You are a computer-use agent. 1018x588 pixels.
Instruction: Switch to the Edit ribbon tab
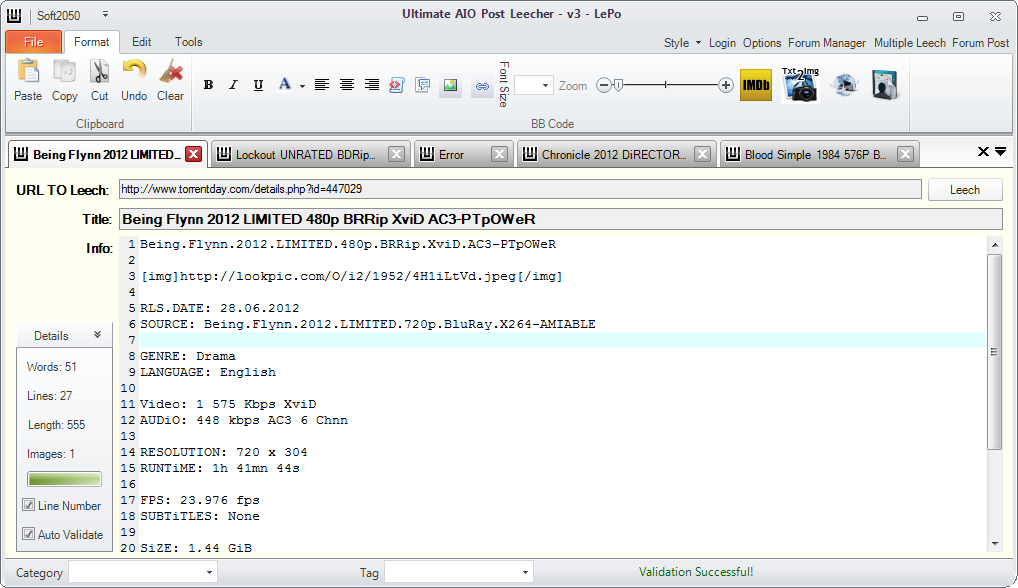coord(142,42)
